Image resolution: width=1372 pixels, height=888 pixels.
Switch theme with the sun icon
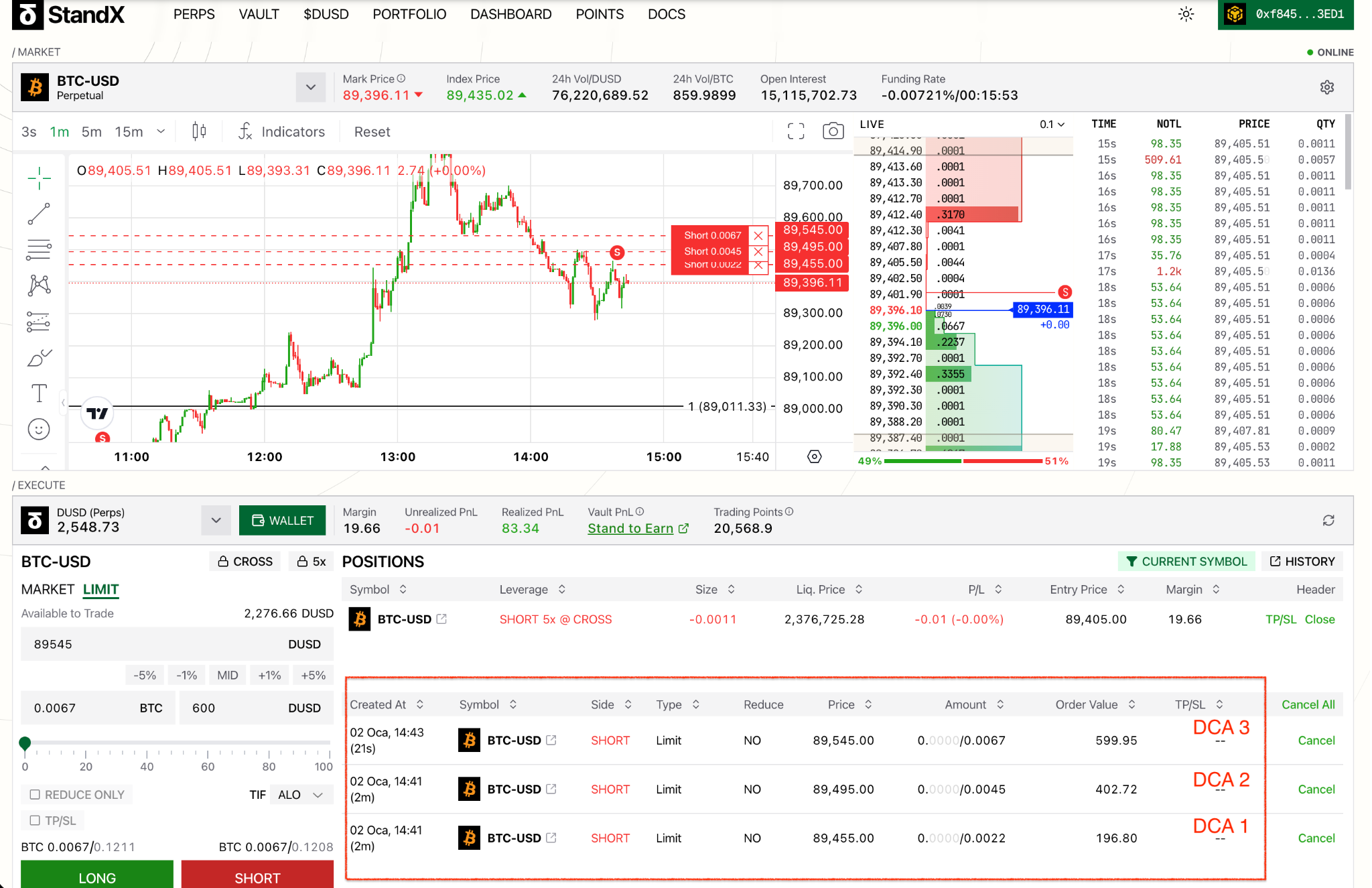(x=1186, y=14)
